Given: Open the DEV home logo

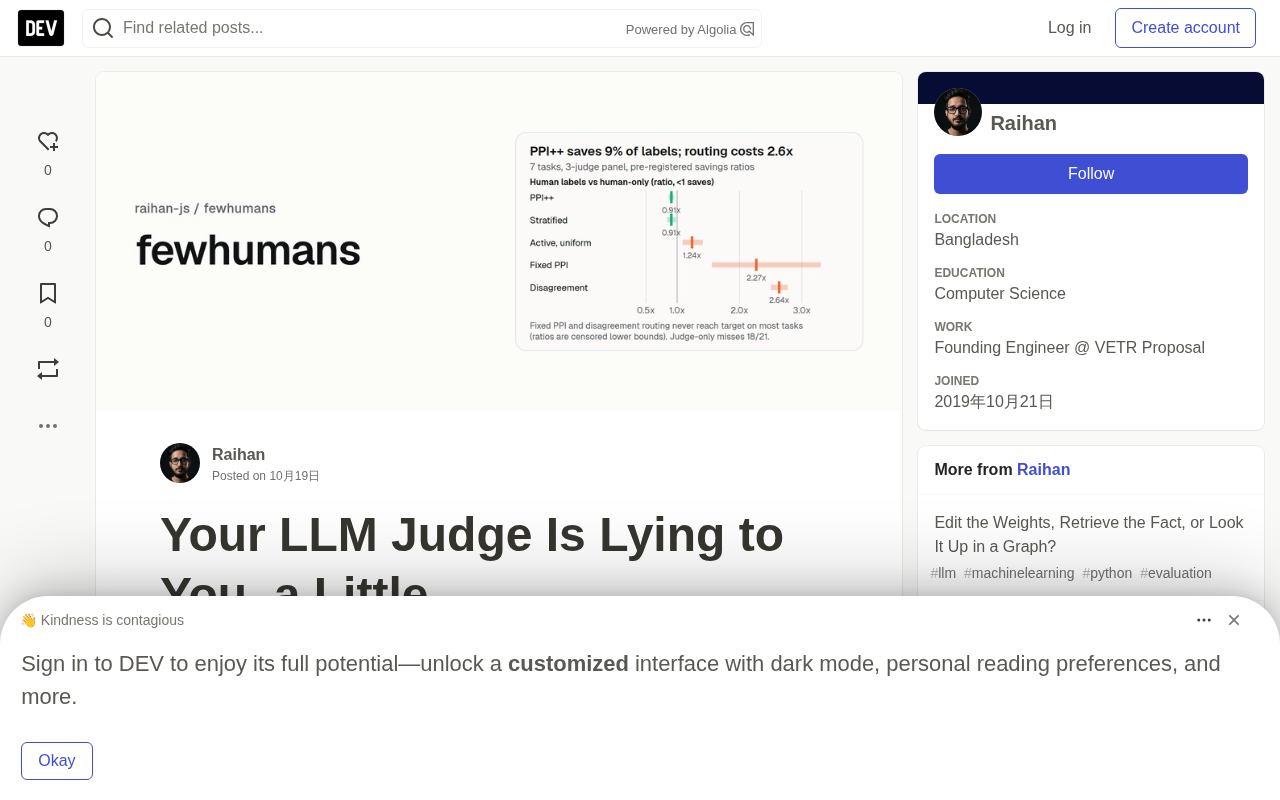Looking at the screenshot, I should 41,28.
